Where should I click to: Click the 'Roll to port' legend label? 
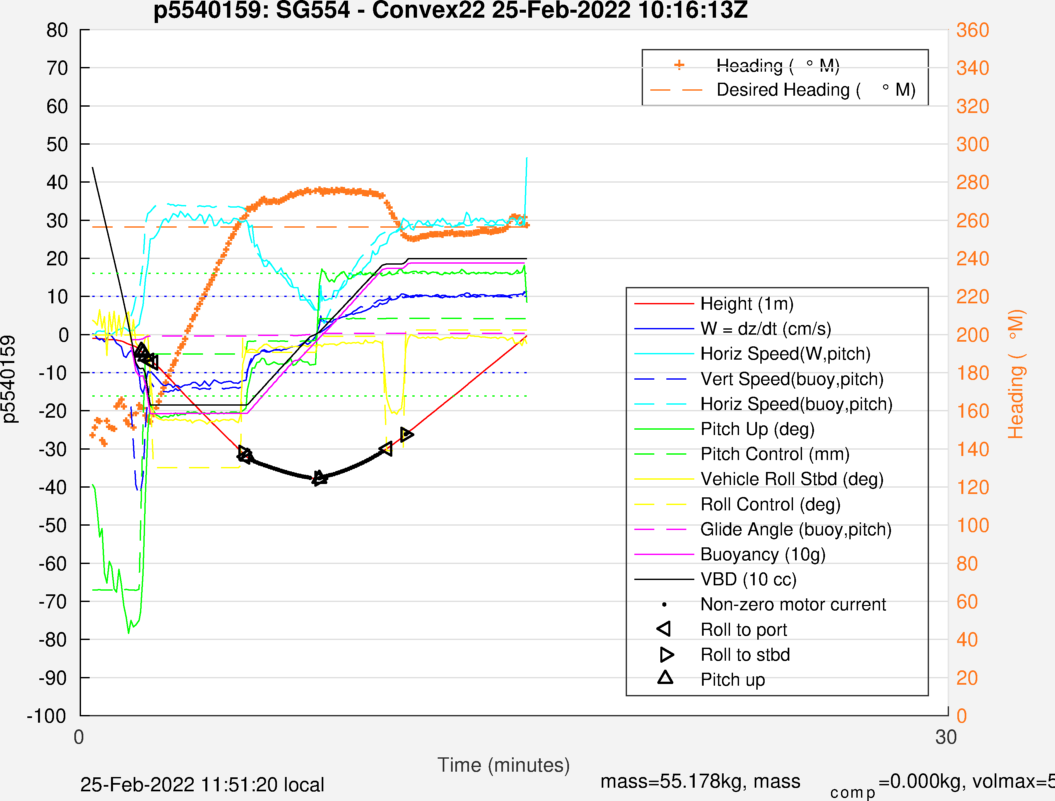coord(743,630)
